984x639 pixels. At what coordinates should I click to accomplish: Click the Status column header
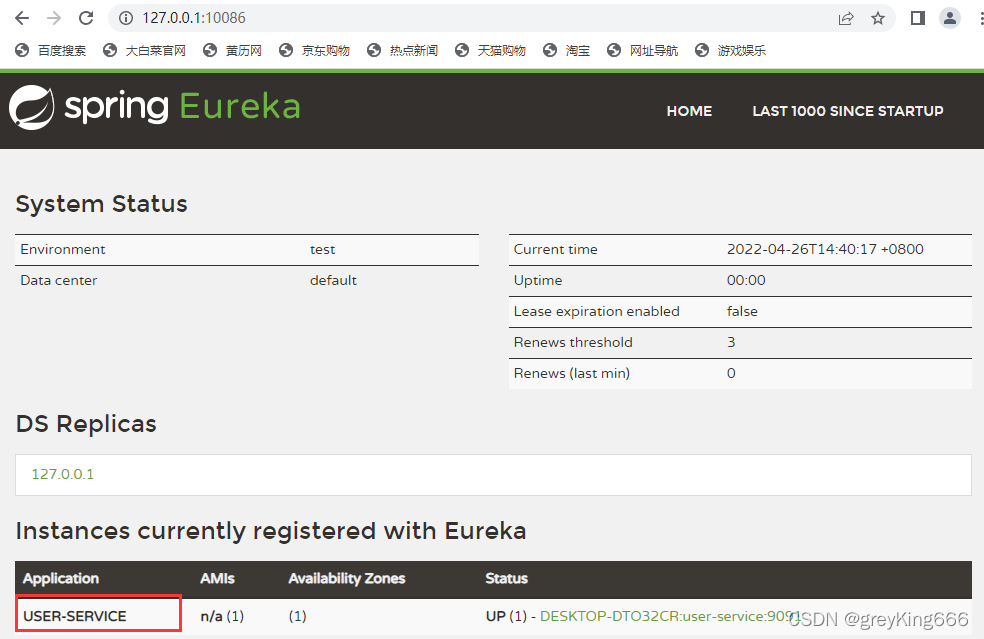[506, 578]
